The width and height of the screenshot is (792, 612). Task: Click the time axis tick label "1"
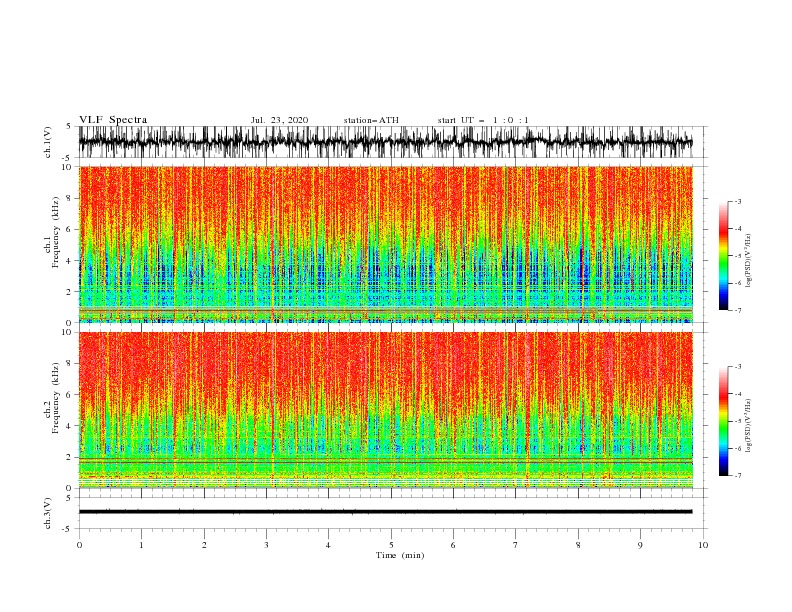(x=141, y=545)
